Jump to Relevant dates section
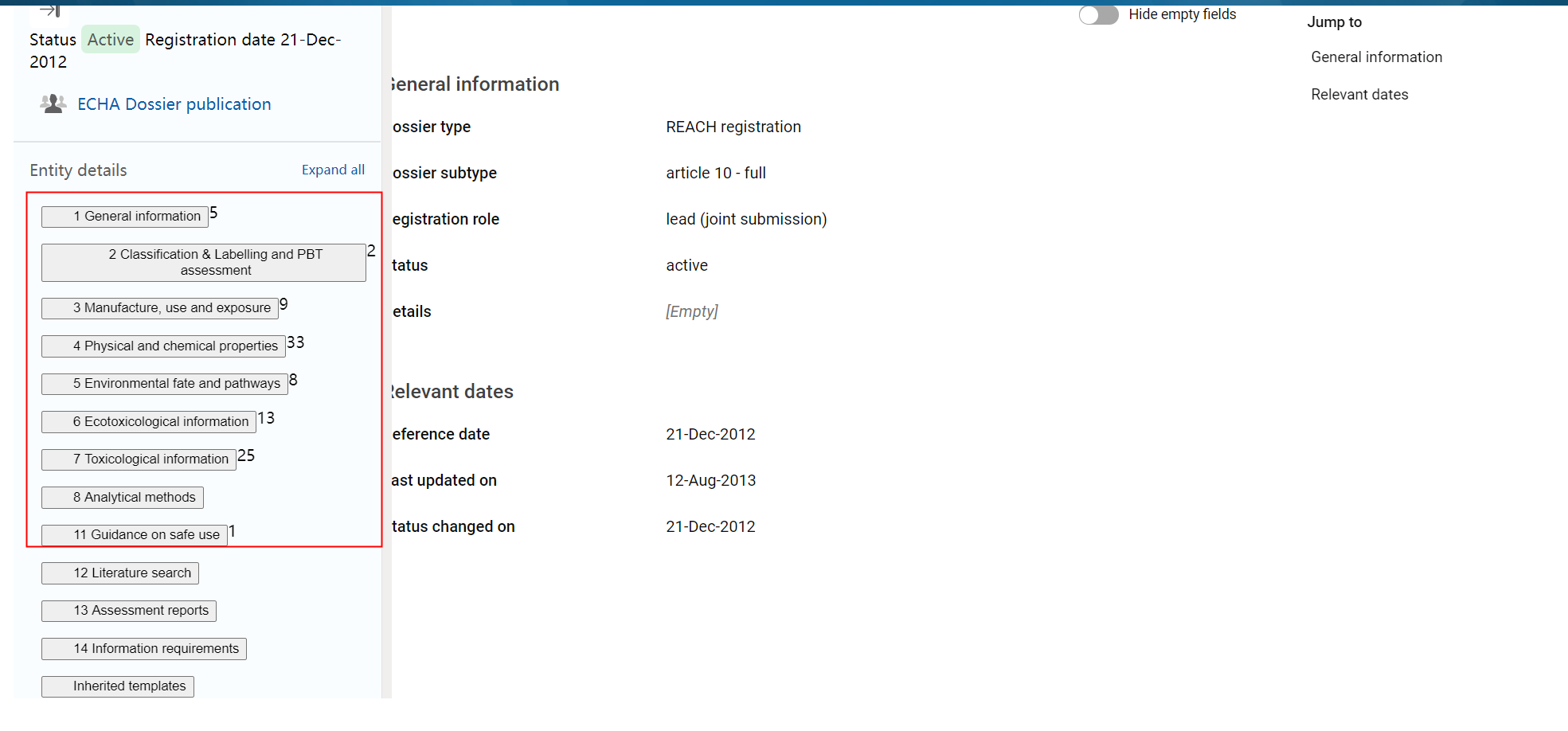Viewport: 1568px width, 731px height. (x=1359, y=95)
